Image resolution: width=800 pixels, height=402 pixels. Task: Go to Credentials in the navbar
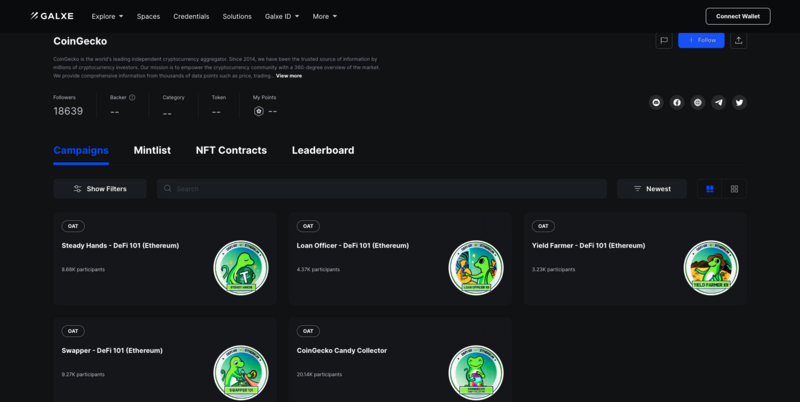(x=191, y=16)
